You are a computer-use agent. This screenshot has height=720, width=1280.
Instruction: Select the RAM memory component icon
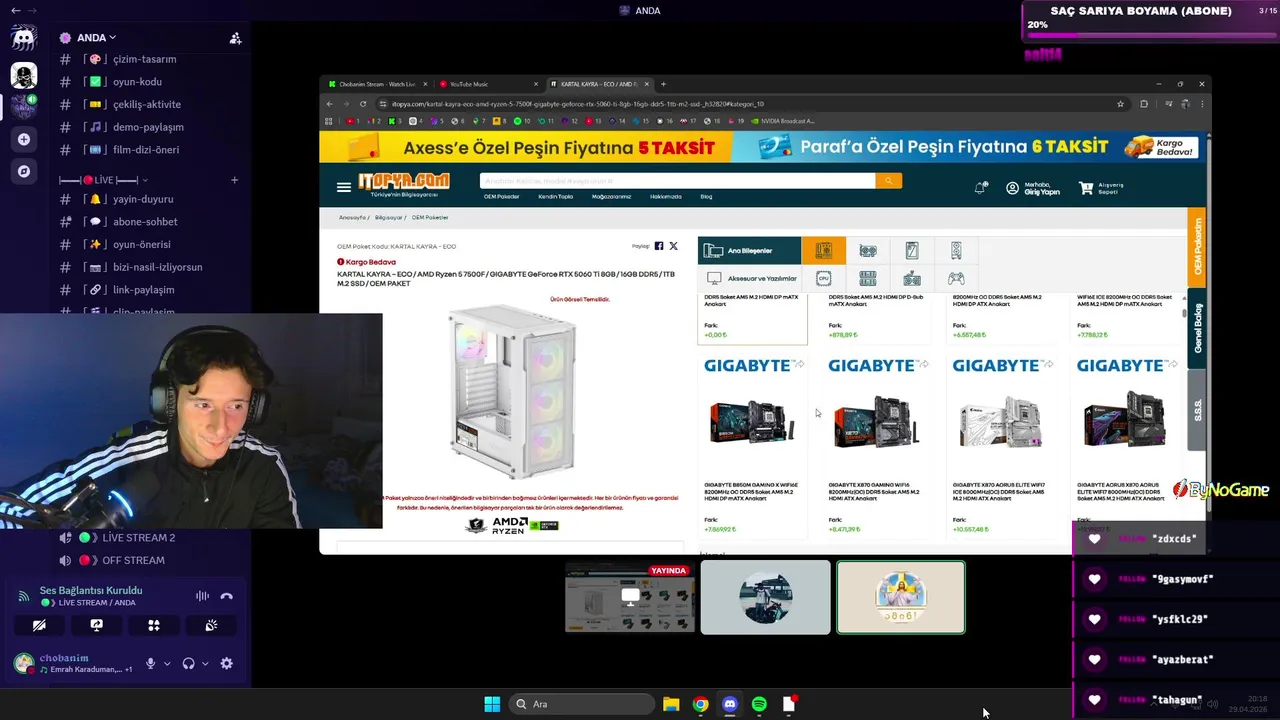pos(868,278)
